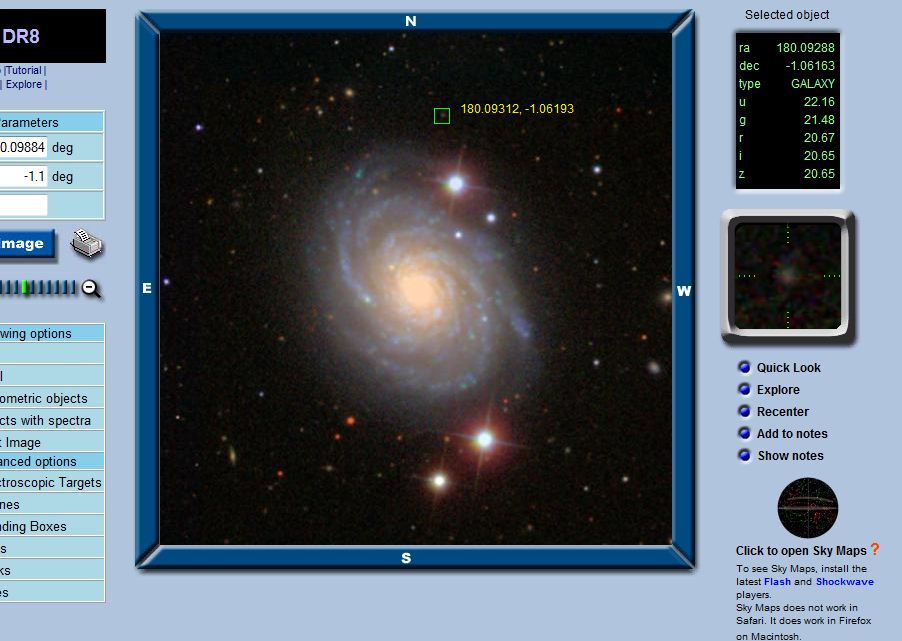The width and height of the screenshot is (902, 641).
Task: Click the r magnitude 20.67
Action: pos(819,138)
